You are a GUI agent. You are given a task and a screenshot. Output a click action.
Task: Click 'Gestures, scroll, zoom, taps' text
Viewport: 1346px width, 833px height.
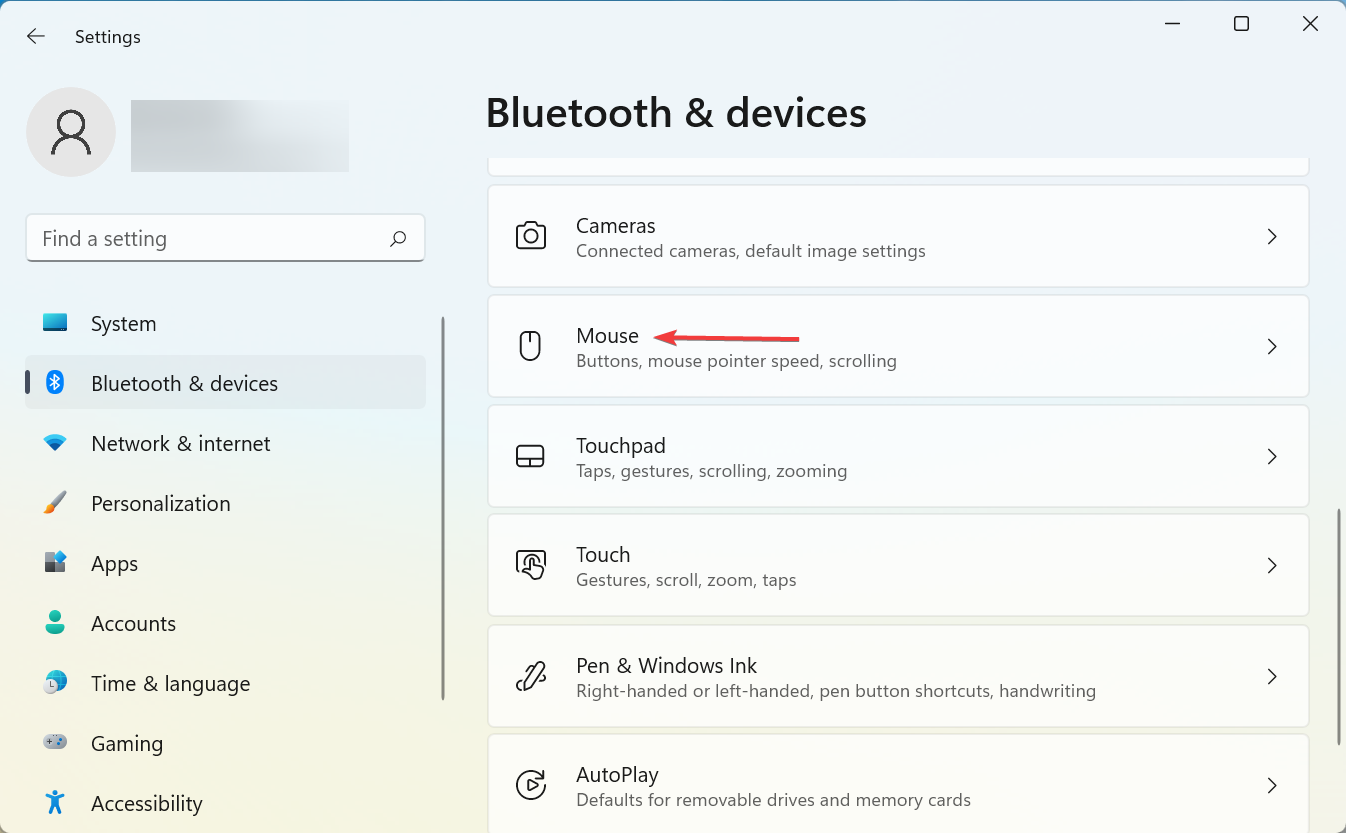pyautogui.click(x=686, y=580)
